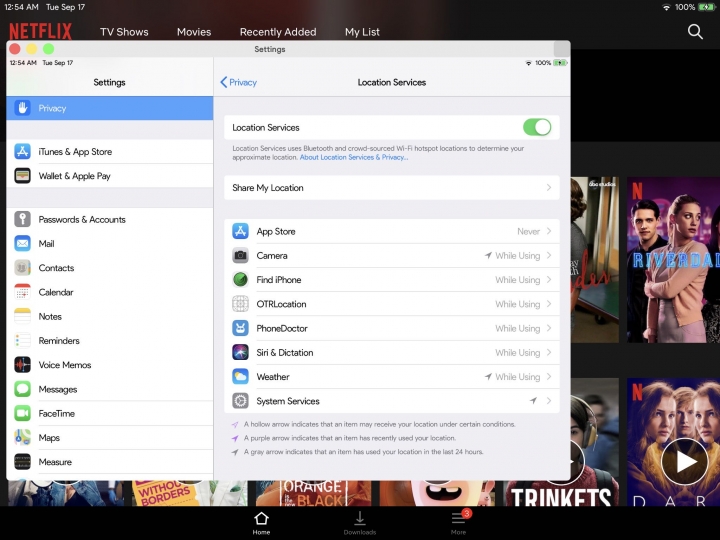720x540 pixels.
Task: Click the red close button of Settings window
Action: (15, 49)
